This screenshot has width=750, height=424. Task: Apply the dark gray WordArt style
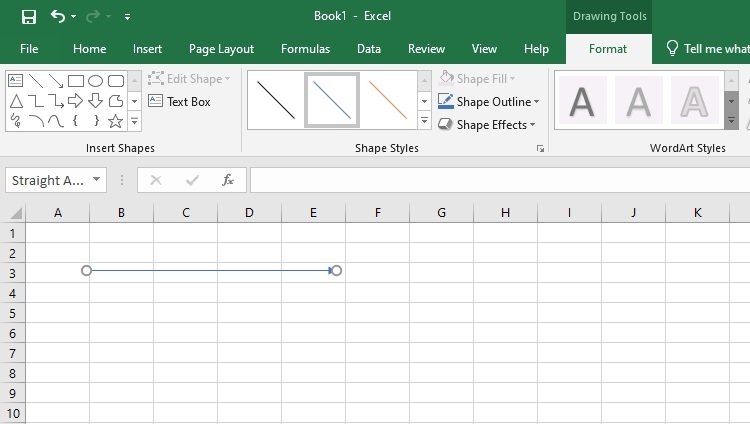(x=582, y=101)
